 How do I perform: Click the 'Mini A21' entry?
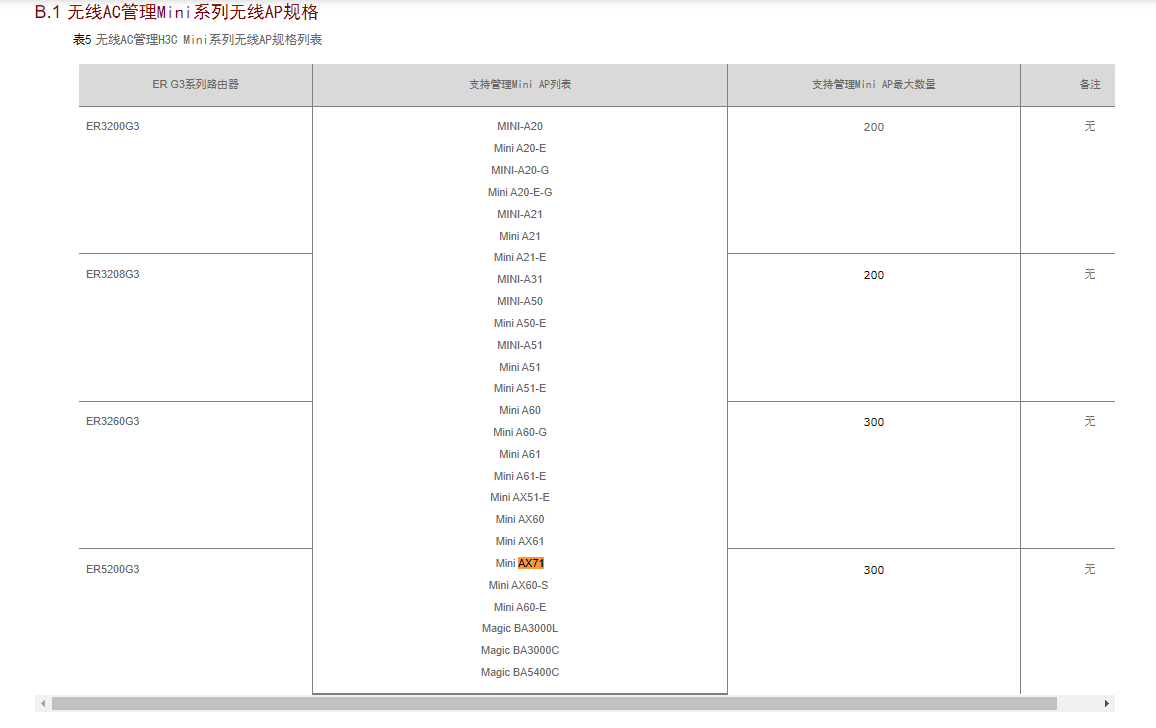520,237
